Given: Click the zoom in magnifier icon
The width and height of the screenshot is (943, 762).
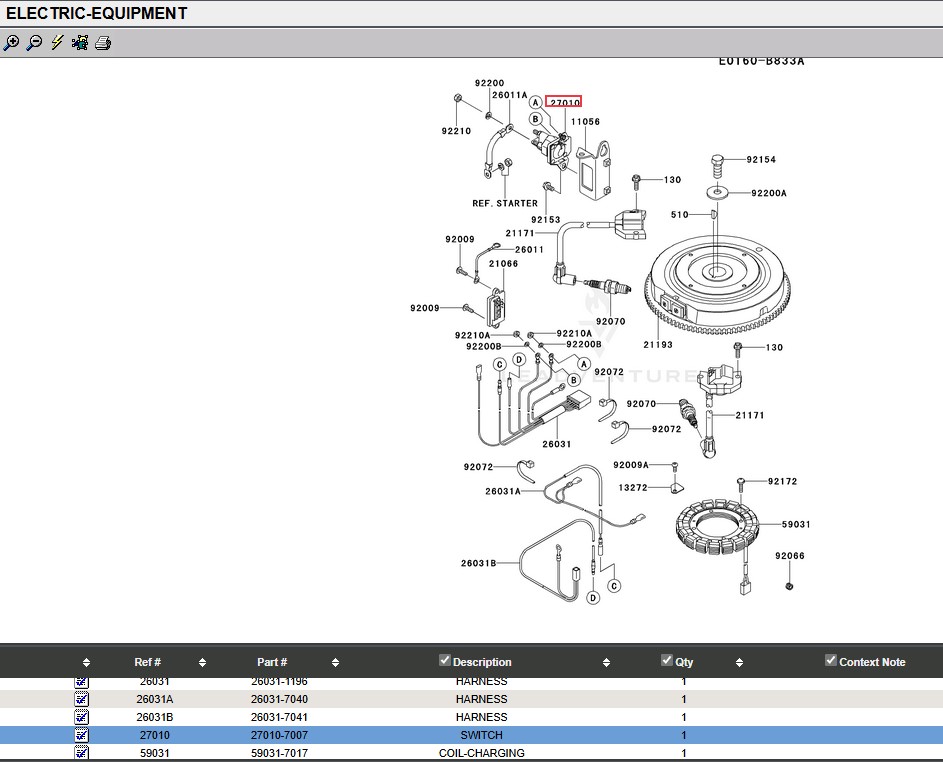Looking at the screenshot, I should coord(11,43).
